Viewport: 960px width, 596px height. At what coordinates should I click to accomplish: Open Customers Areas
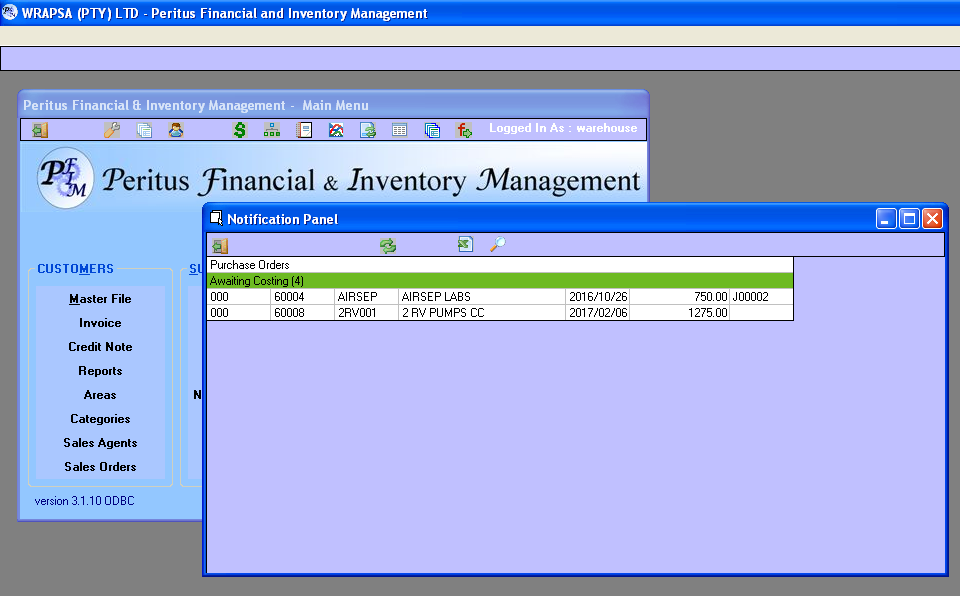(x=100, y=394)
